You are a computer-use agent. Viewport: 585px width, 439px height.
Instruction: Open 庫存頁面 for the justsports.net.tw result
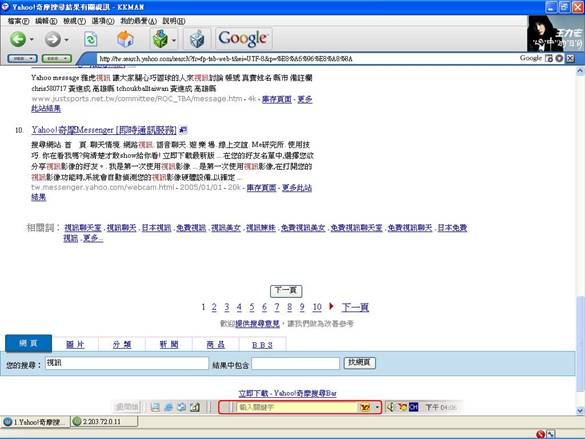click(276, 99)
